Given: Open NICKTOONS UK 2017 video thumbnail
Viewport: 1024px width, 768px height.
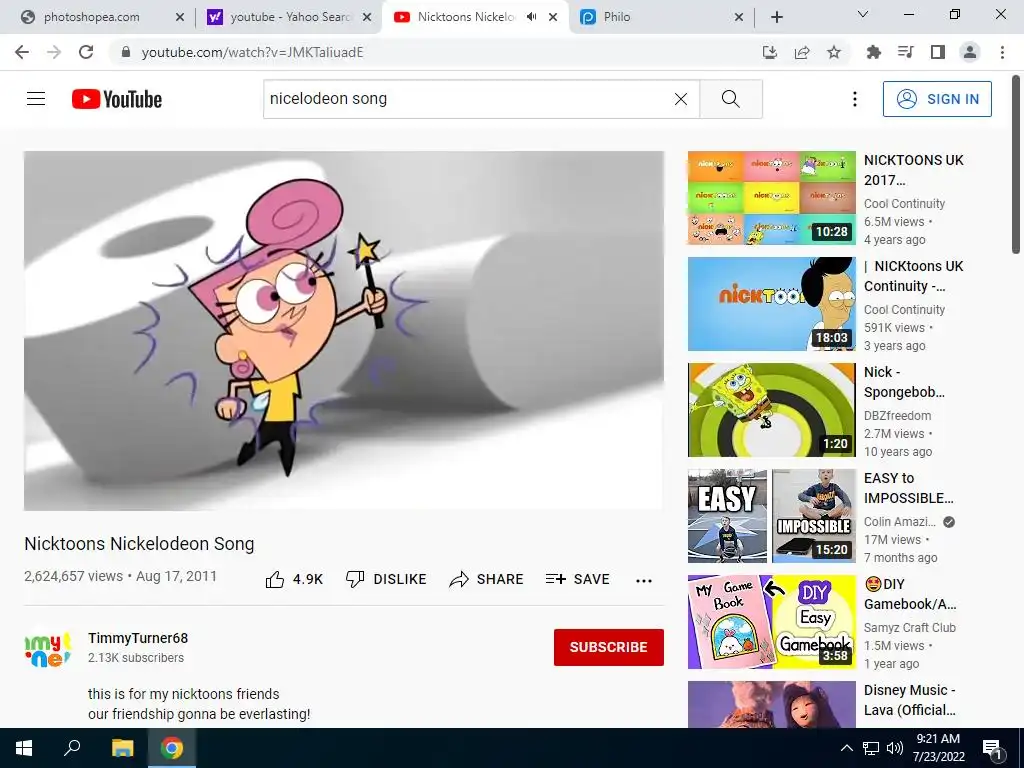Looking at the screenshot, I should [x=771, y=198].
